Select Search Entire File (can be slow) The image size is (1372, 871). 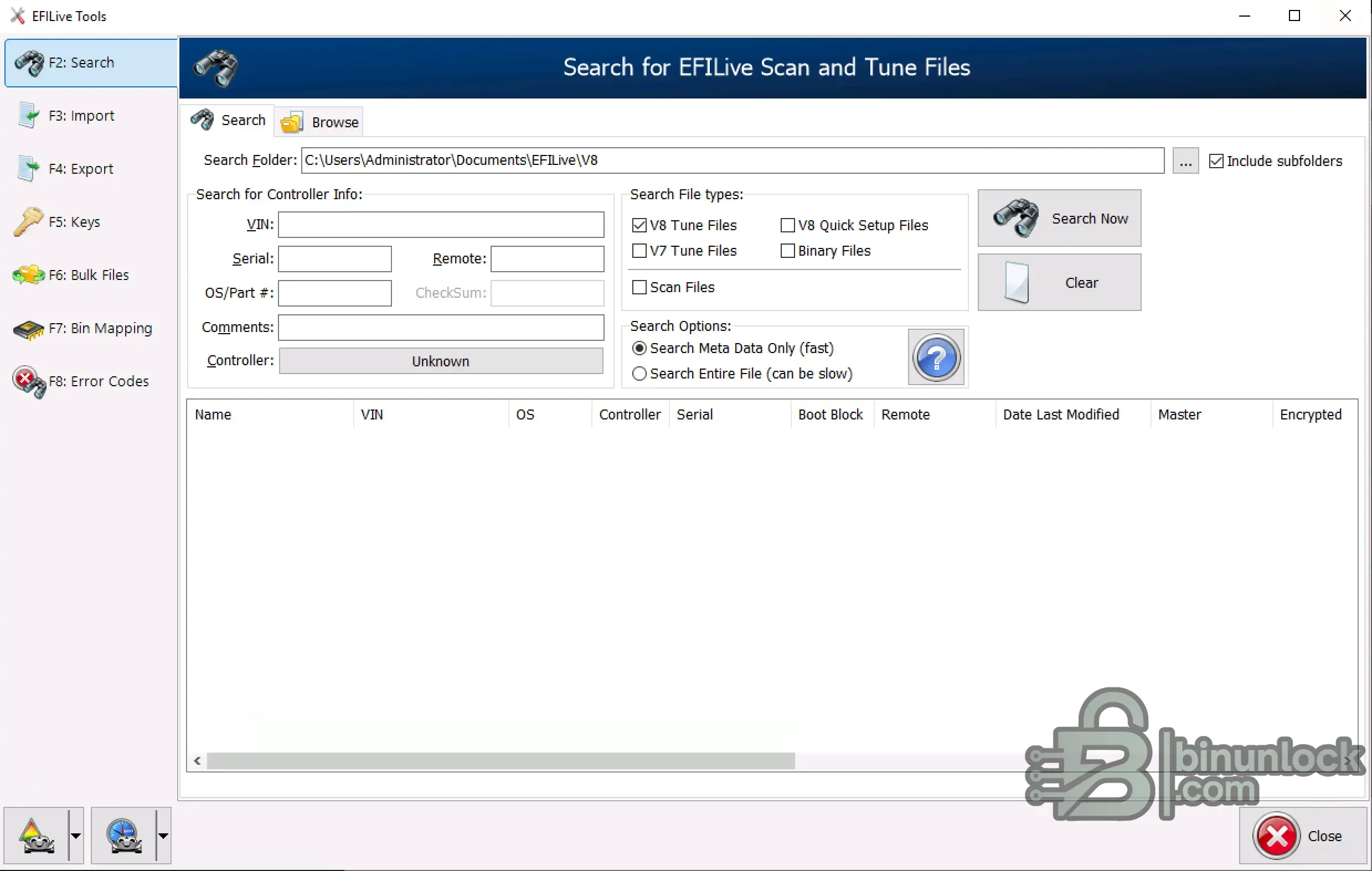click(x=742, y=374)
